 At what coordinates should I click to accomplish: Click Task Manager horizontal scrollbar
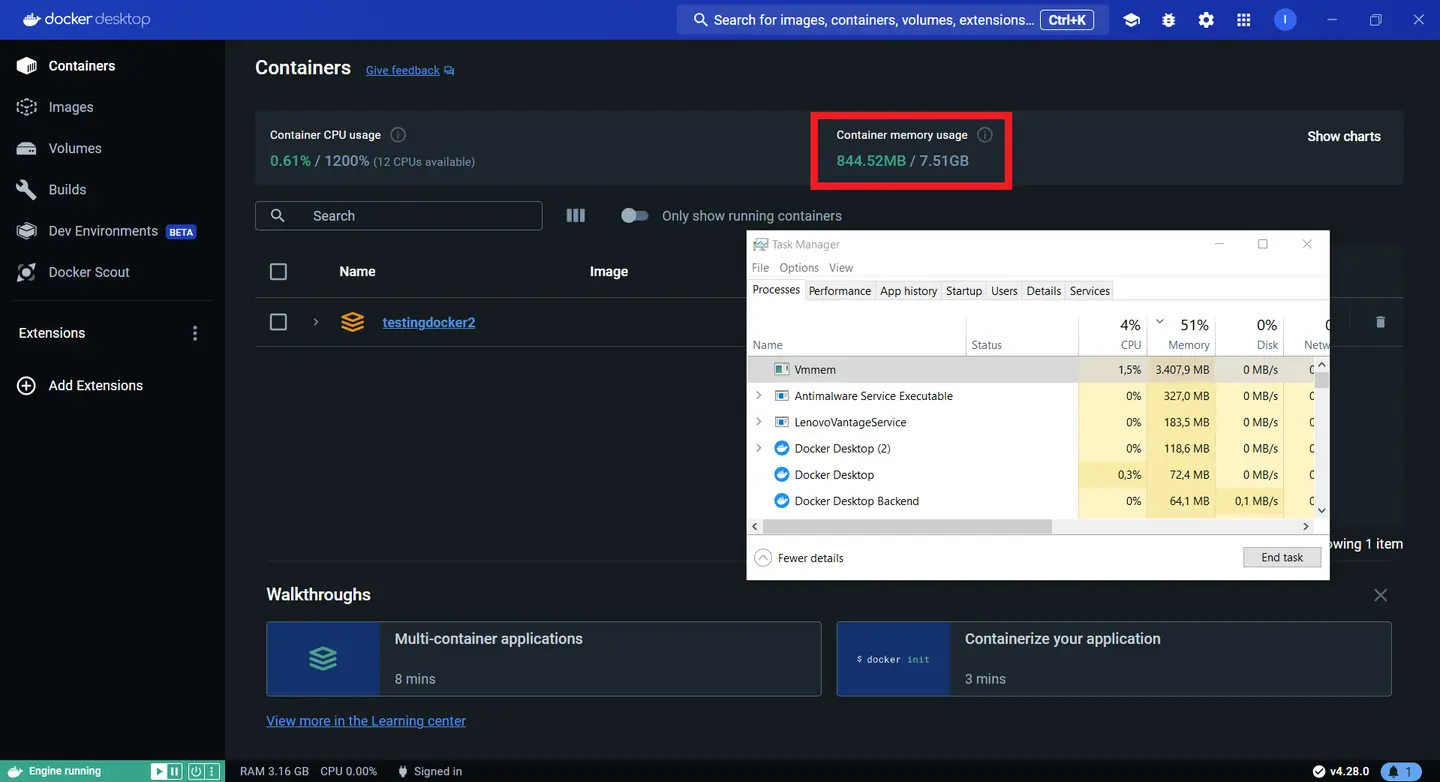[906, 526]
